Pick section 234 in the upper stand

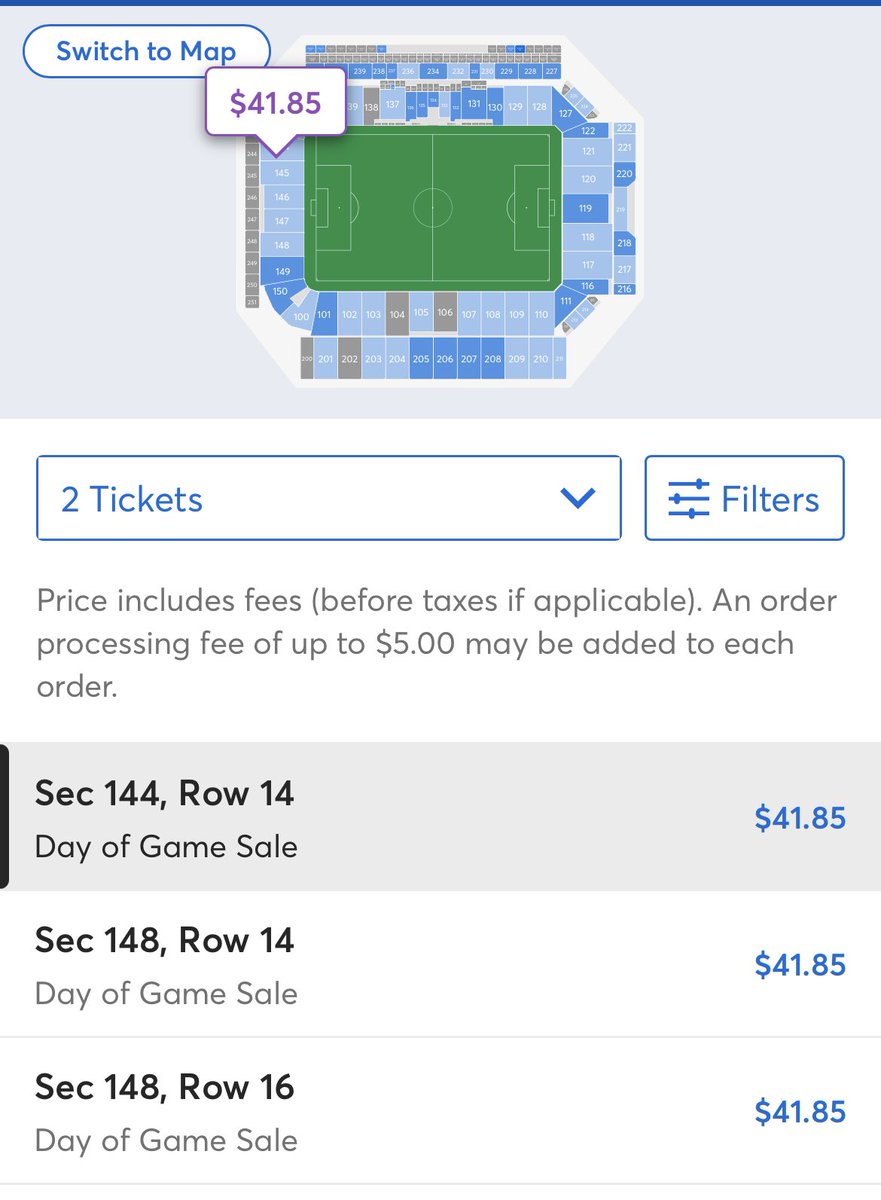click(433, 71)
